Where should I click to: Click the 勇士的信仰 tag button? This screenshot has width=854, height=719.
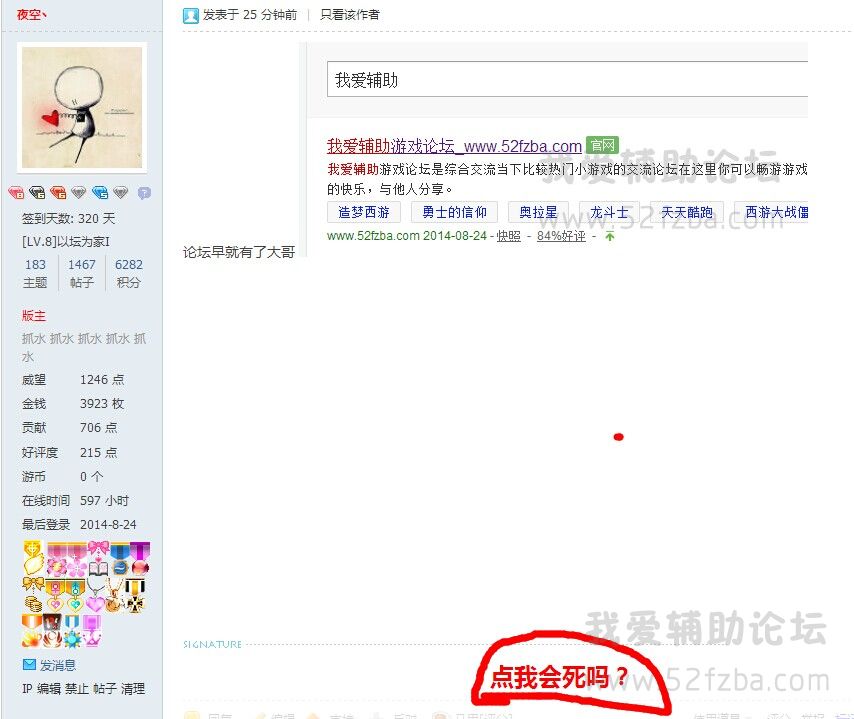[x=454, y=212]
